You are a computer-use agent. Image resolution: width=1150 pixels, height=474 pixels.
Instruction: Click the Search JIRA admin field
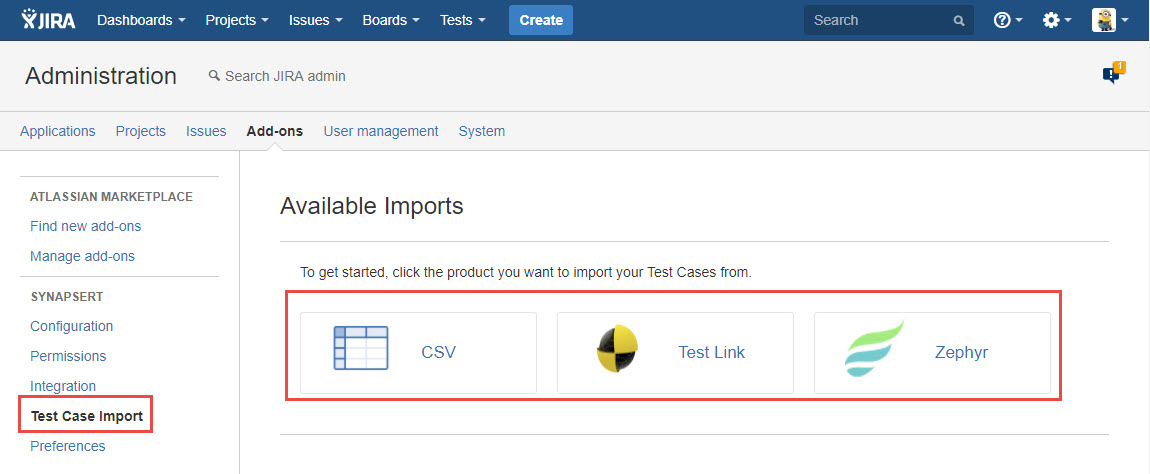click(285, 76)
